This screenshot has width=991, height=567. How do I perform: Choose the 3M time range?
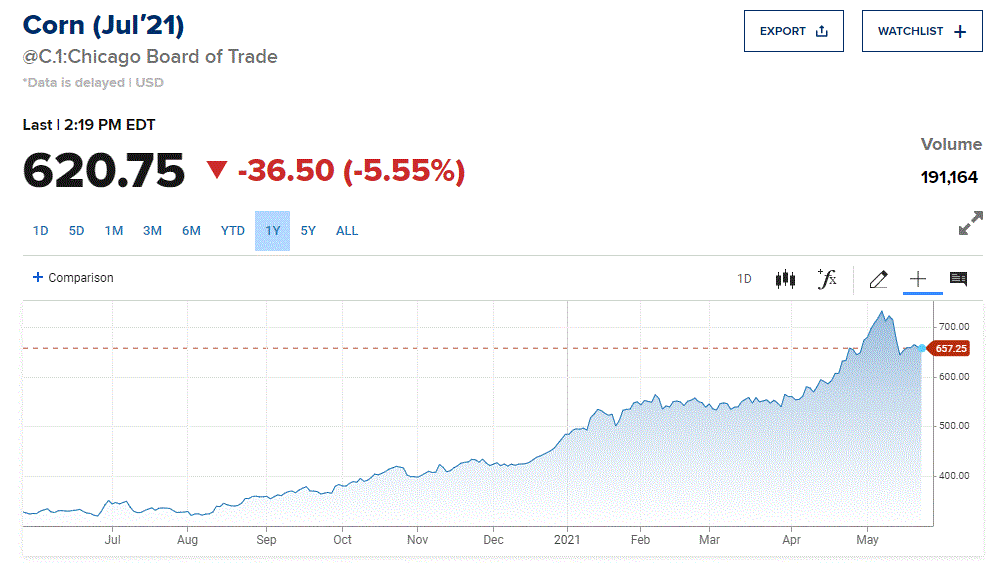pyautogui.click(x=152, y=231)
